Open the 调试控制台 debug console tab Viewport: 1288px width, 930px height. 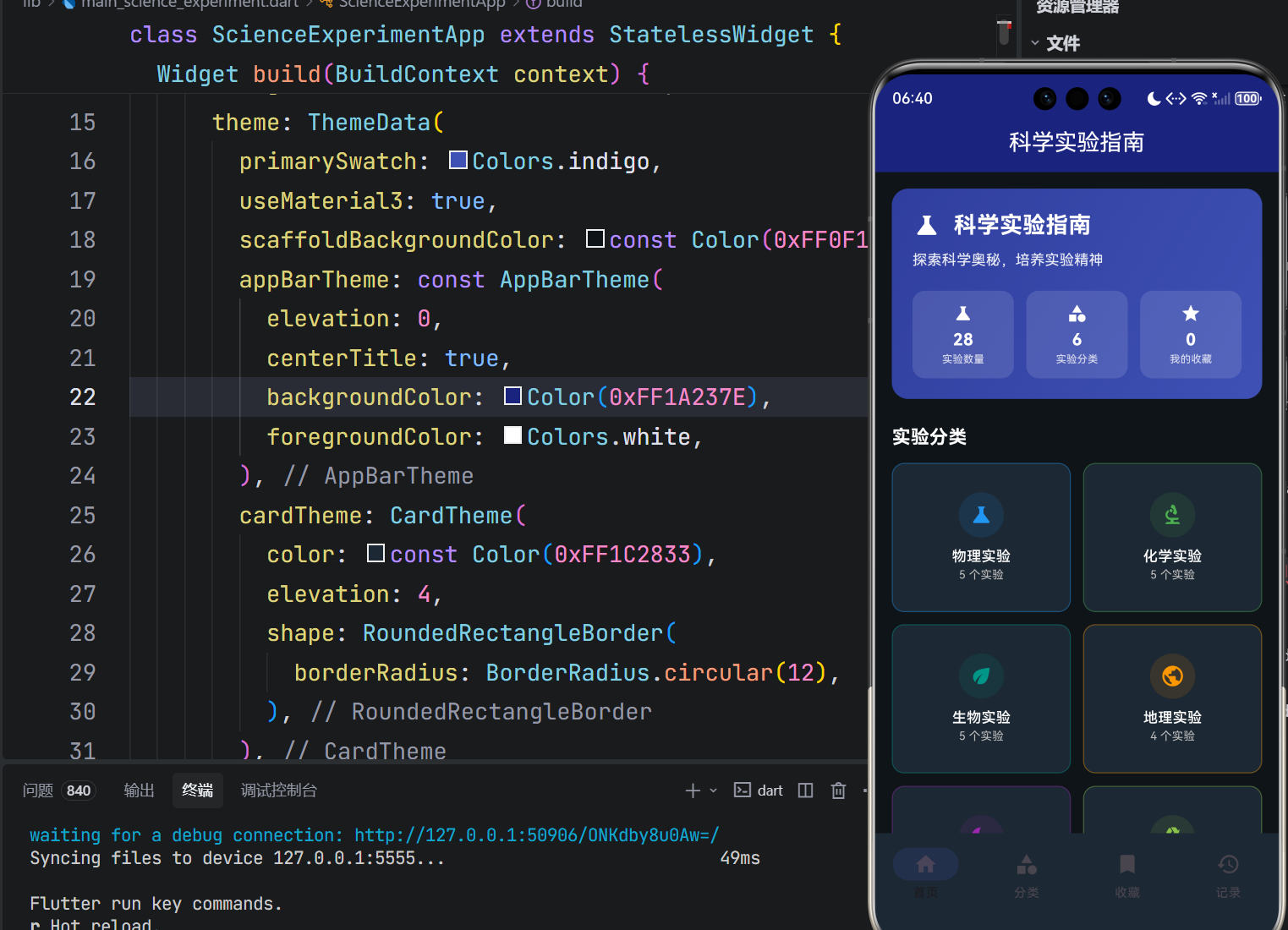pos(279,790)
